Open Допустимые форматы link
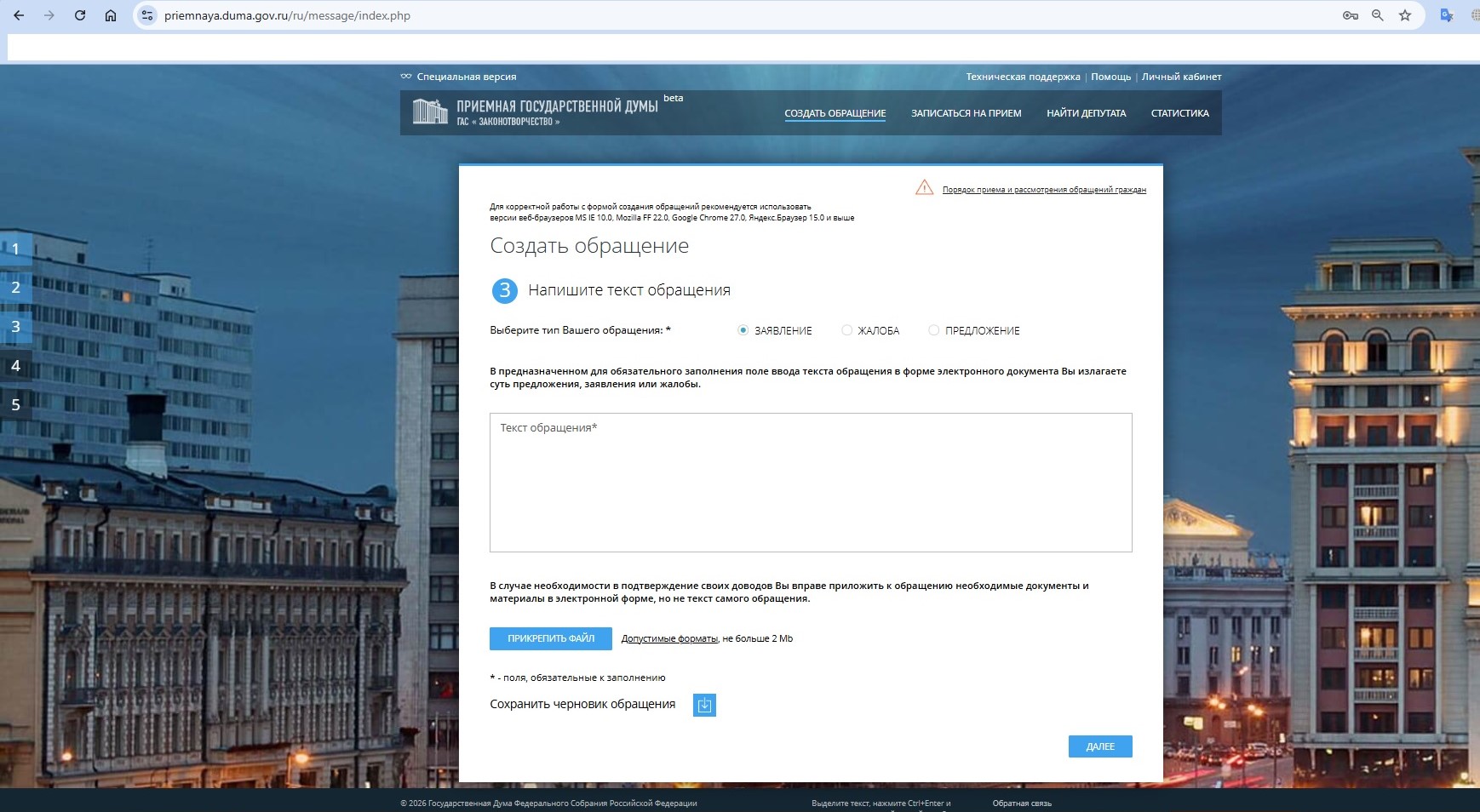 (669, 638)
